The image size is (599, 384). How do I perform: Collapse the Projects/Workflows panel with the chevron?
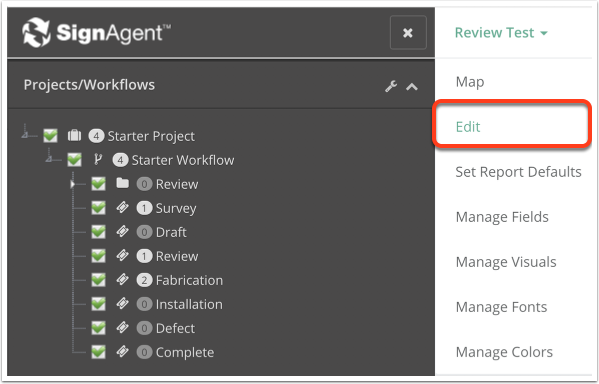pyautogui.click(x=412, y=87)
